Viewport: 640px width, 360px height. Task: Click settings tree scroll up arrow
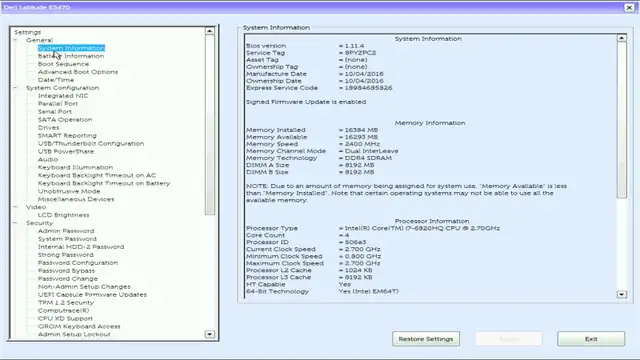point(209,31)
